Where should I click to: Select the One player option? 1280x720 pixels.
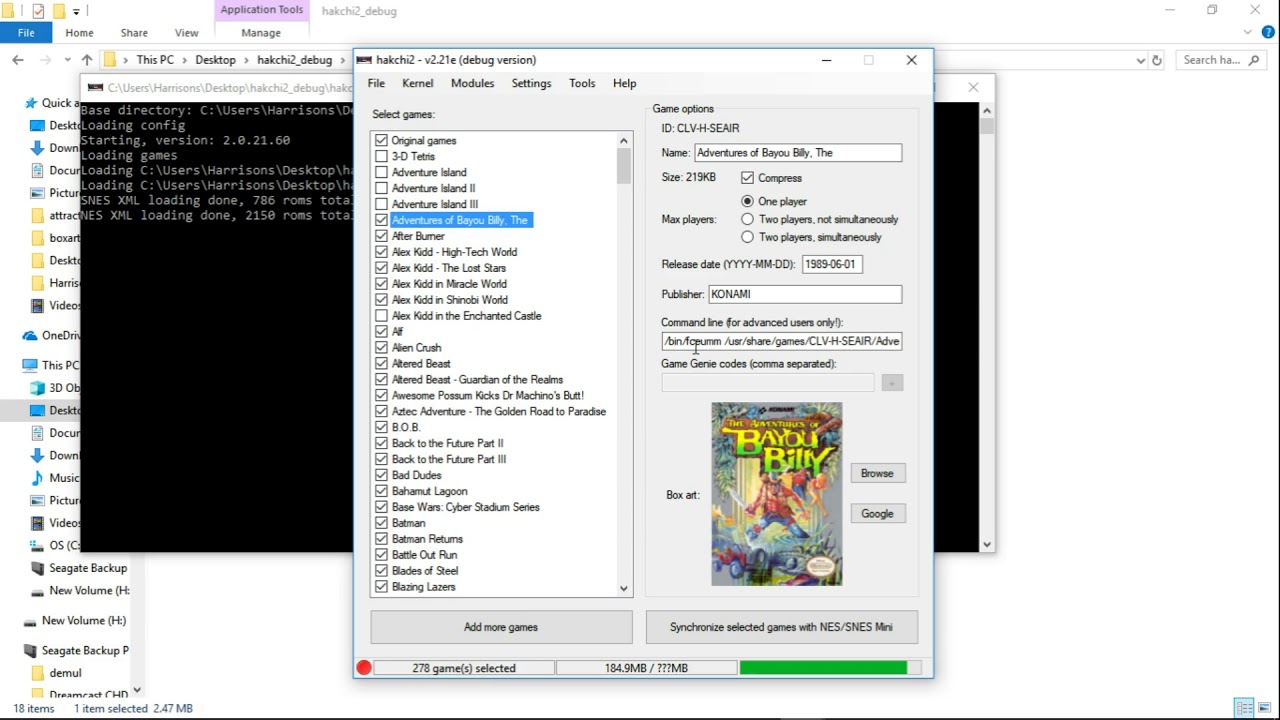point(747,202)
